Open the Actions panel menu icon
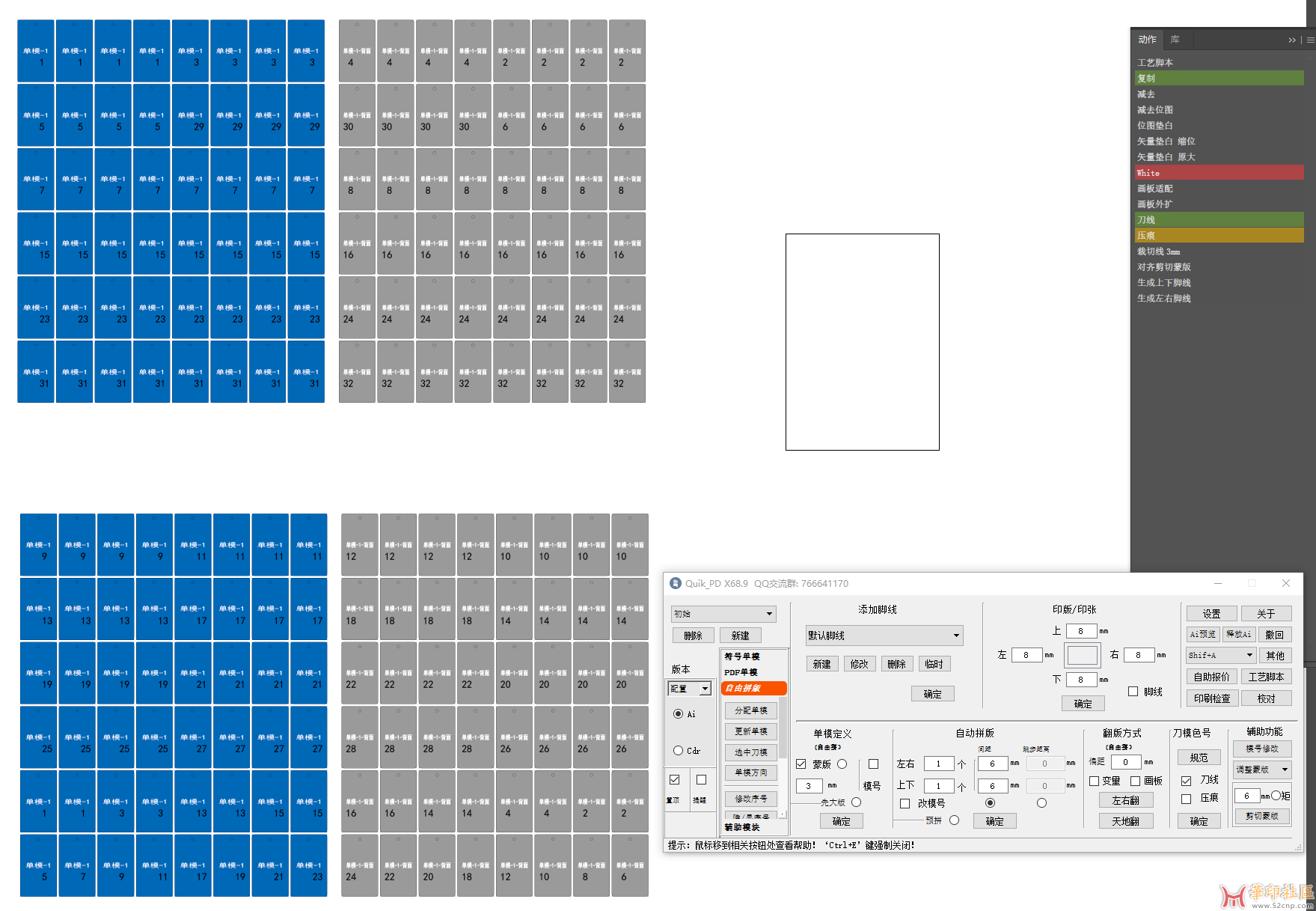 click(1310, 40)
